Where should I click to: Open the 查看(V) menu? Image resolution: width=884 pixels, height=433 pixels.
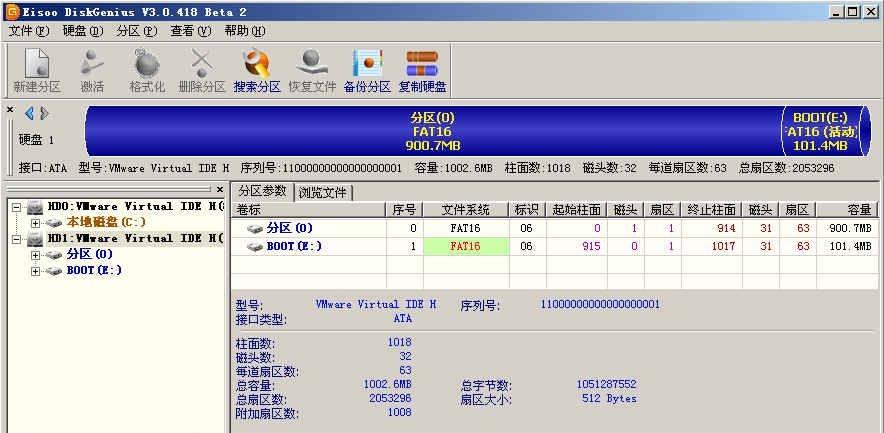click(191, 31)
